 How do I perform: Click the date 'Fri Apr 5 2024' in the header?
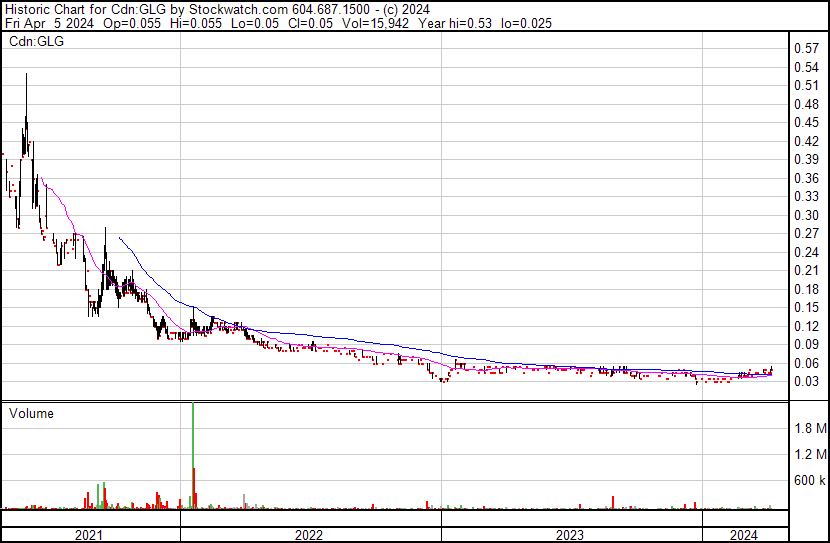(49, 23)
